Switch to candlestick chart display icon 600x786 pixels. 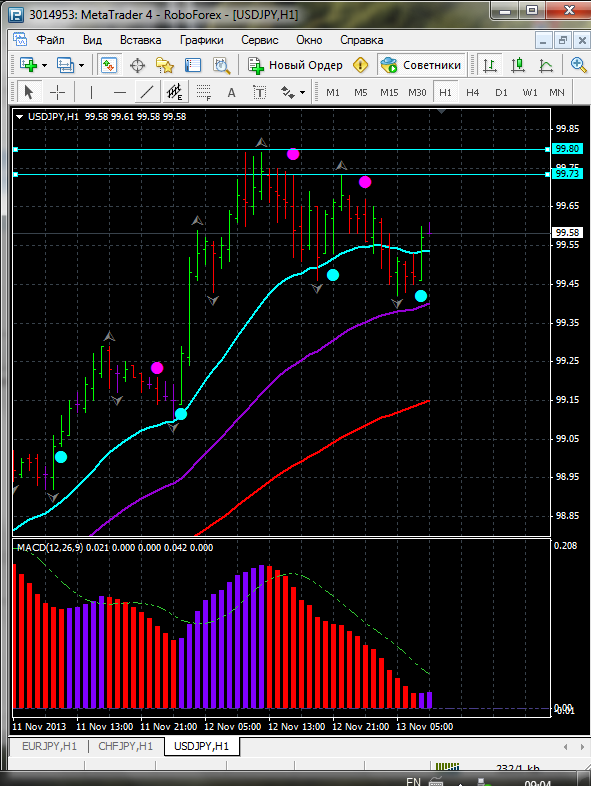click(518, 65)
